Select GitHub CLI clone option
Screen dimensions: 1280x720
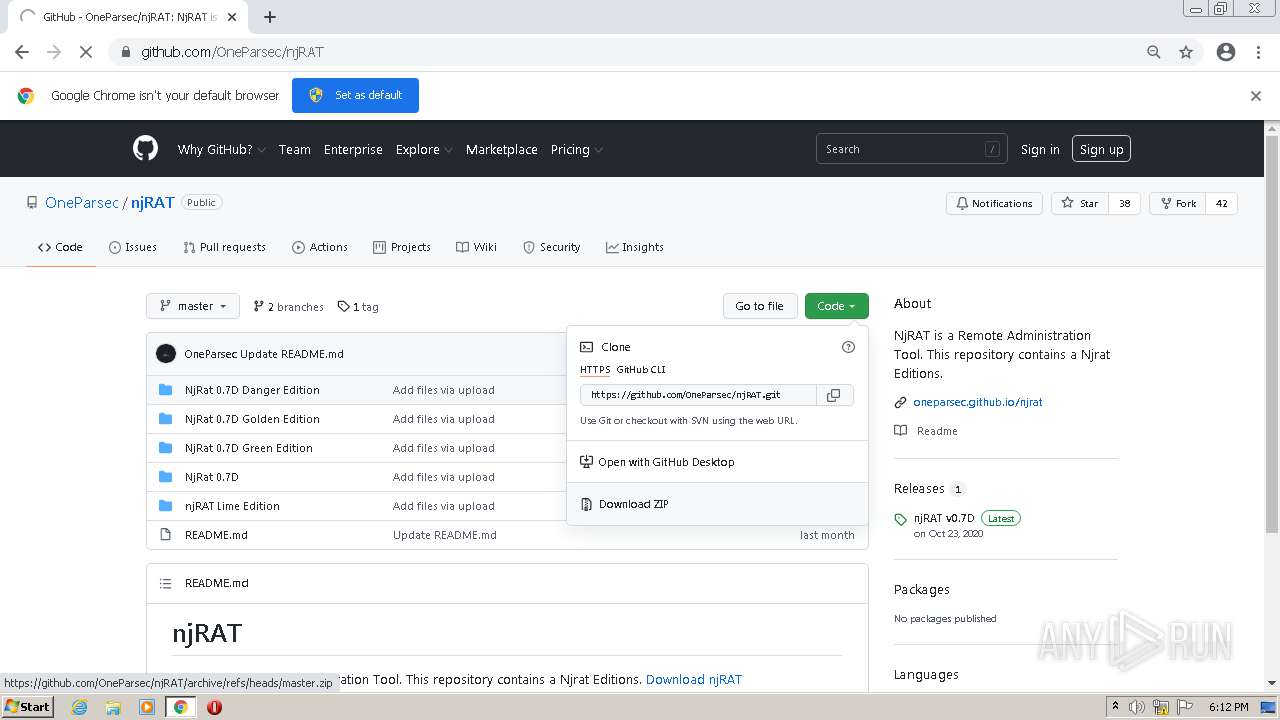(641, 370)
